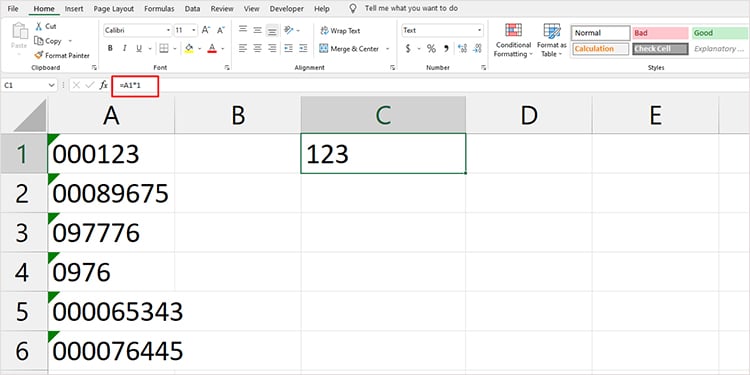Toggle underline formatting
750x375 pixels.
(139, 48)
